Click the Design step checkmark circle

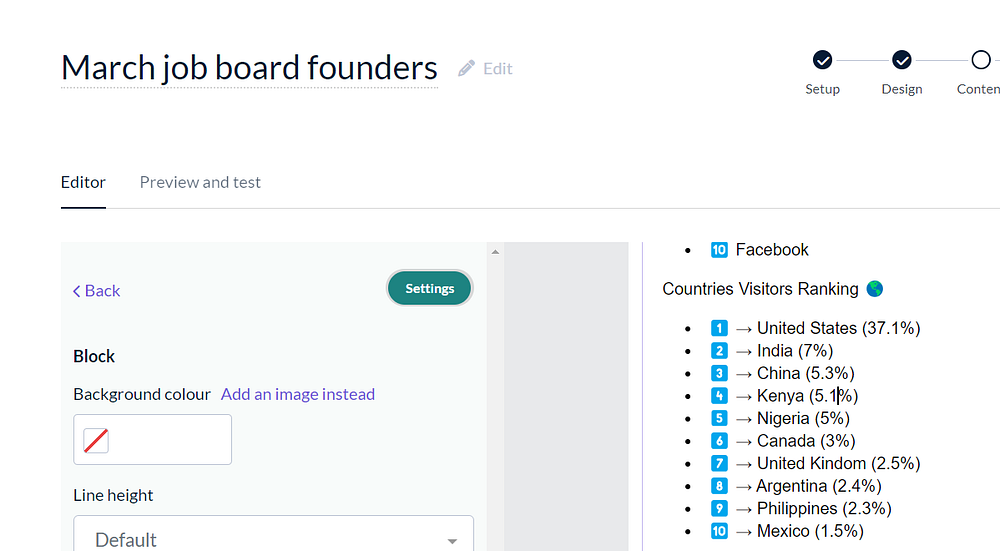[902, 61]
